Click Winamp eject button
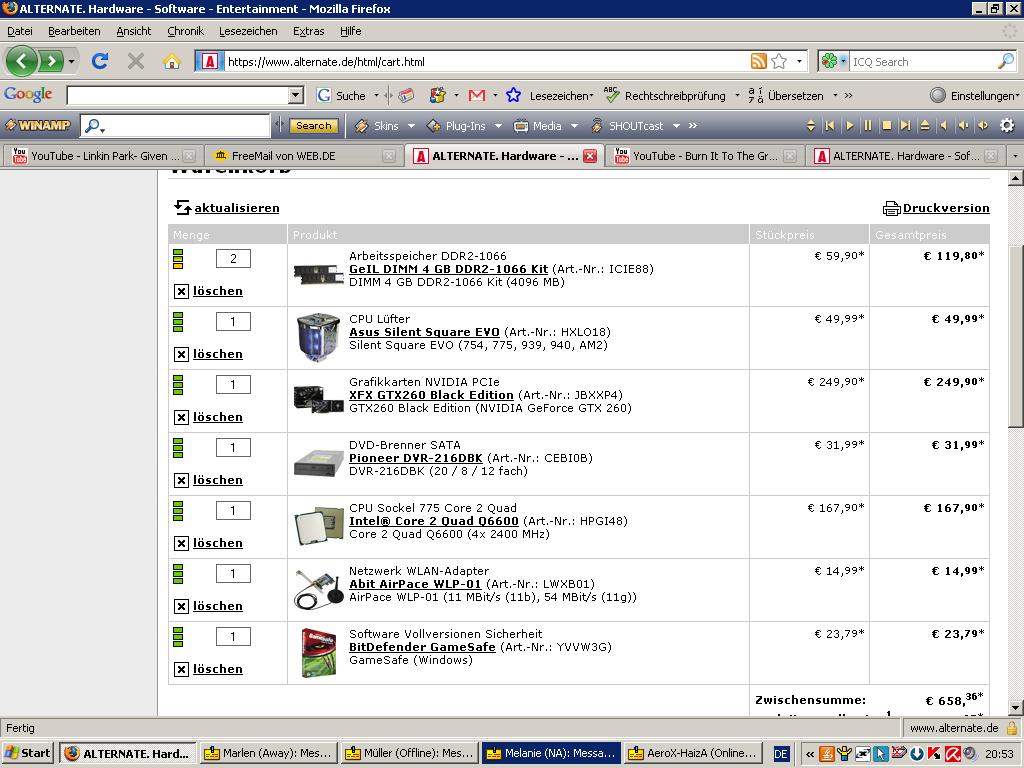The width and height of the screenshot is (1024, 768). (925, 125)
